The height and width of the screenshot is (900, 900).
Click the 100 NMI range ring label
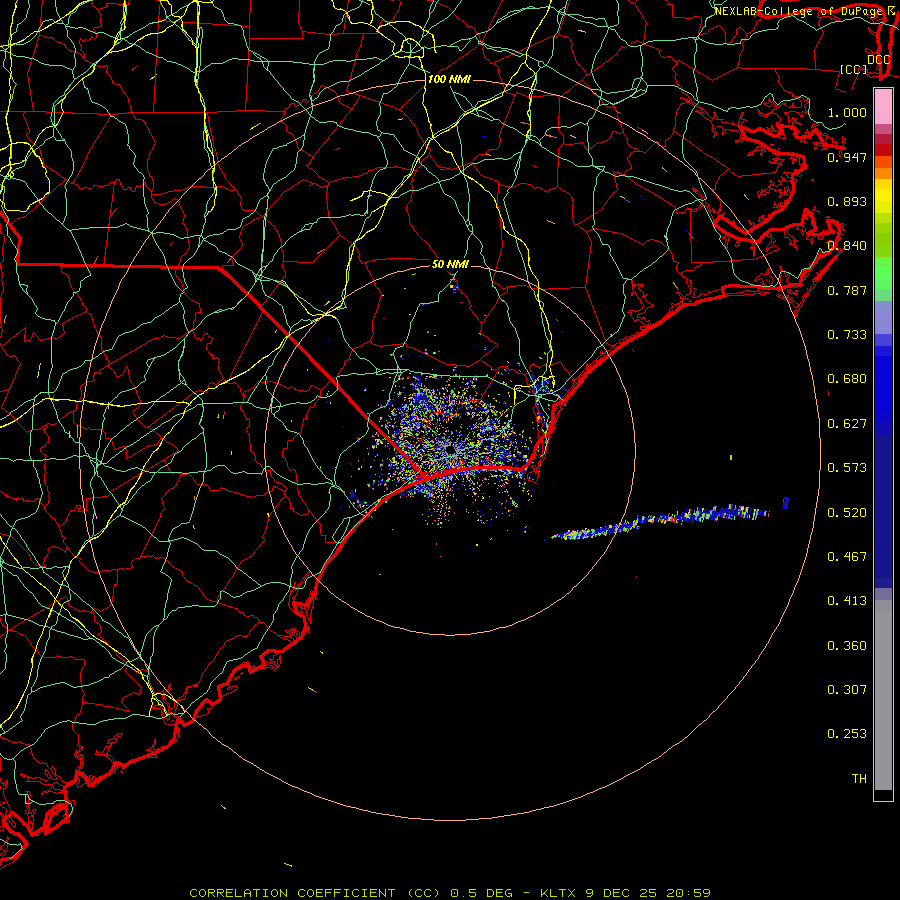(x=449, y=79)
